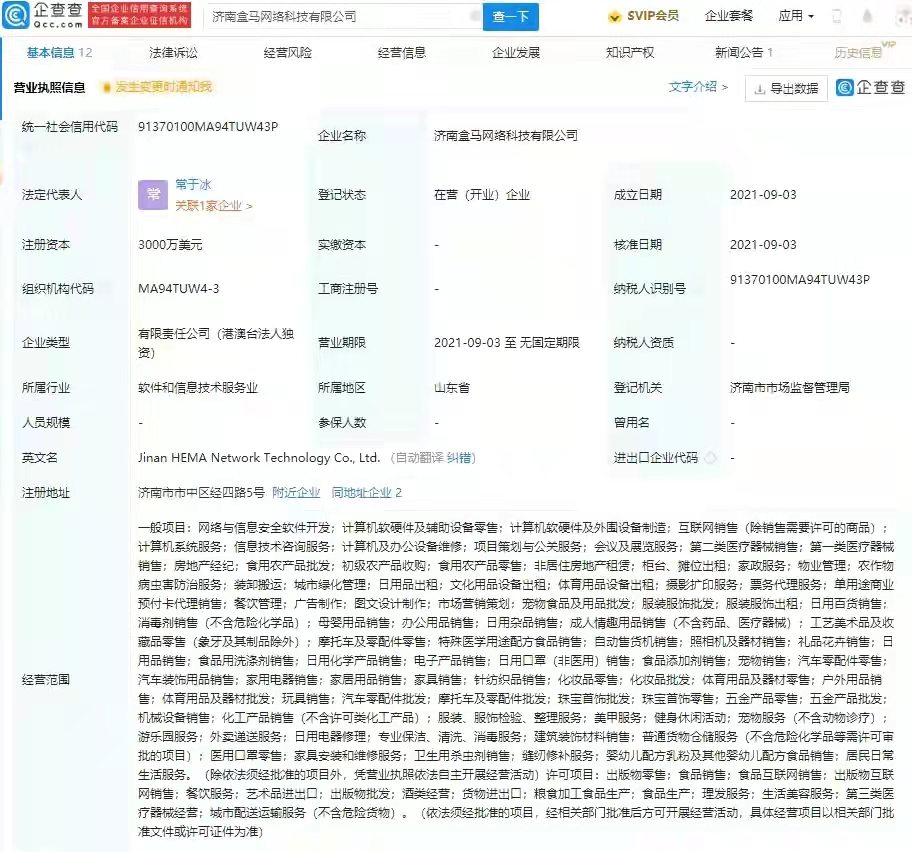Click the 查一下 search button
The width and height of the screenshot is (912, 852).
point(511,17)
